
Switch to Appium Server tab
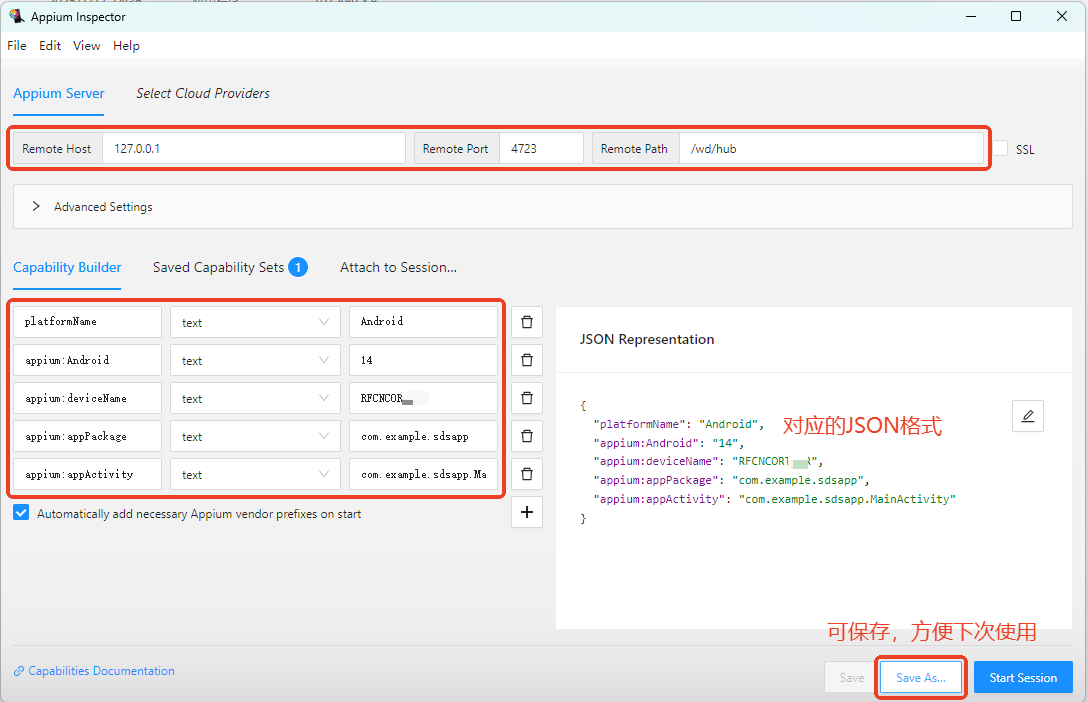[58, 94]
